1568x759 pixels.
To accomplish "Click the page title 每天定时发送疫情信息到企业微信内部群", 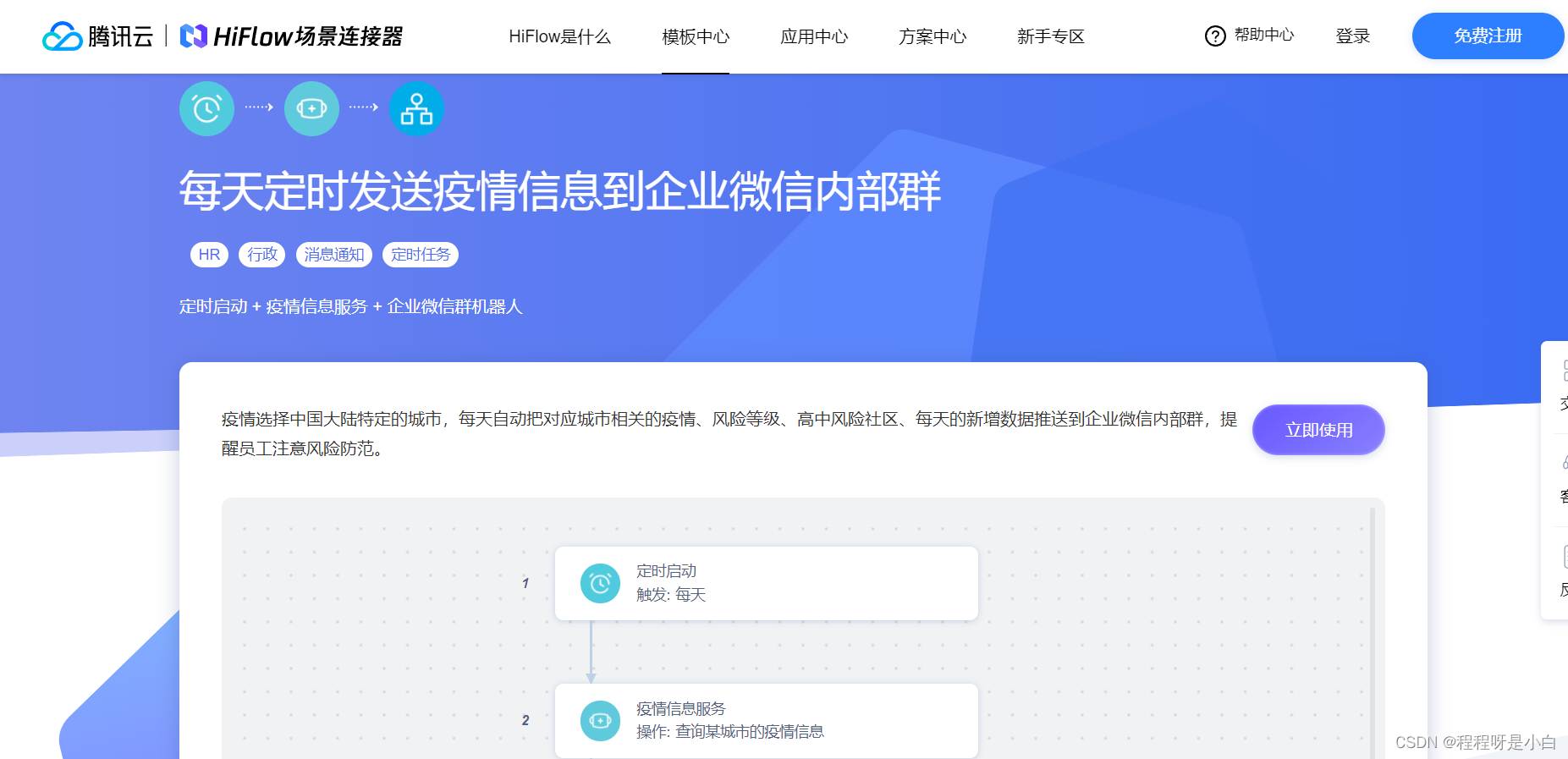I will click(559, 190).
